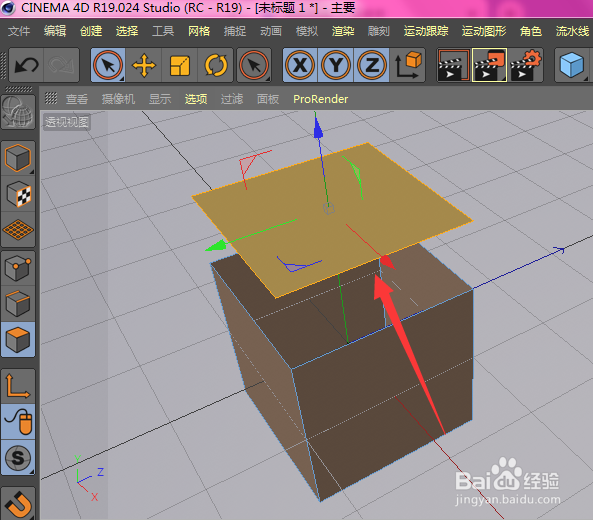
Task: Select the Scale tool
Action: pyautogui.click(x=180, y=65)
